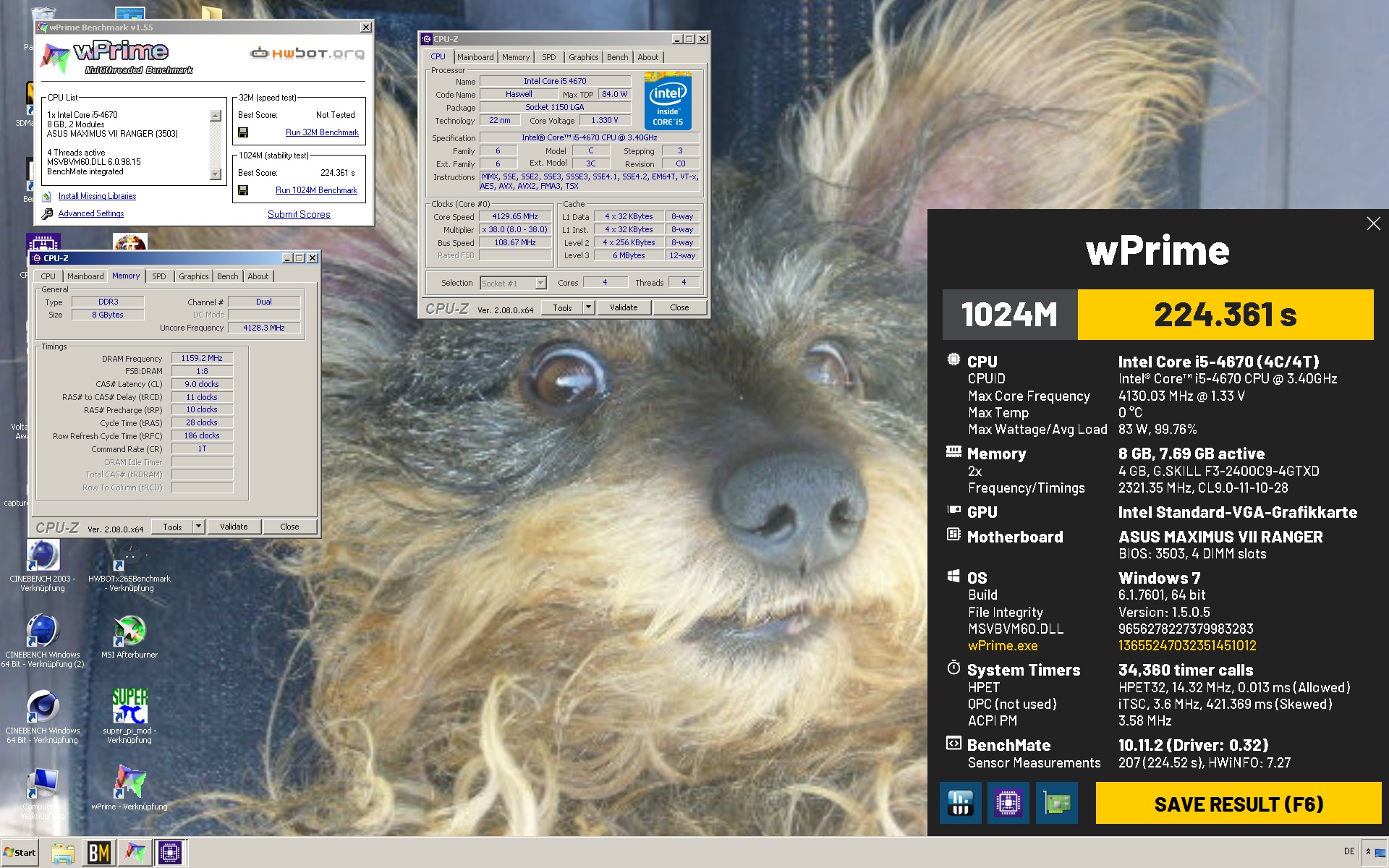This screenshot has height=868, width=1389.
Task: Click the wPrime taskbar icon
Action: [x=135, y=853]
